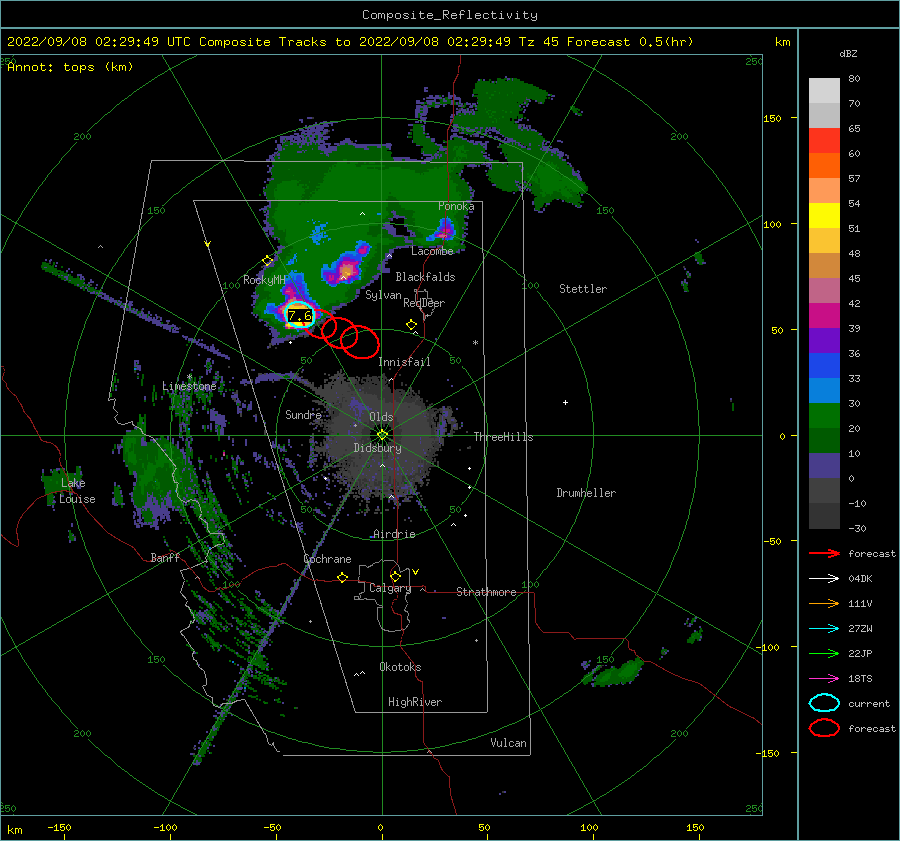Click the HighRiver town label
The image size is (900, 841).
click(415, 702)
